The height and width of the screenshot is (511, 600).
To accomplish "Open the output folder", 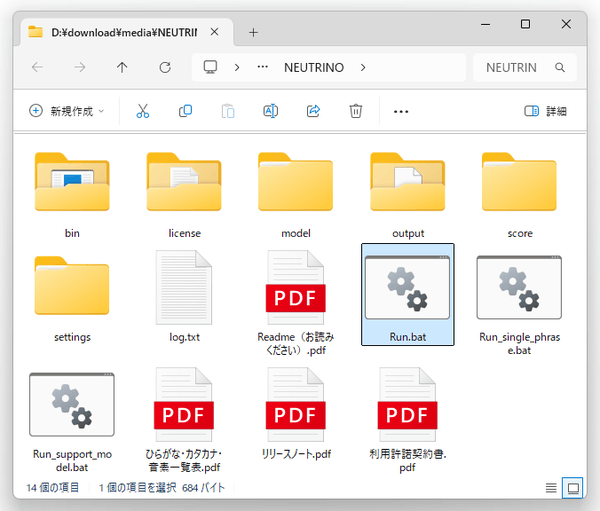I will pyautogui.click(x=408, y=195).
